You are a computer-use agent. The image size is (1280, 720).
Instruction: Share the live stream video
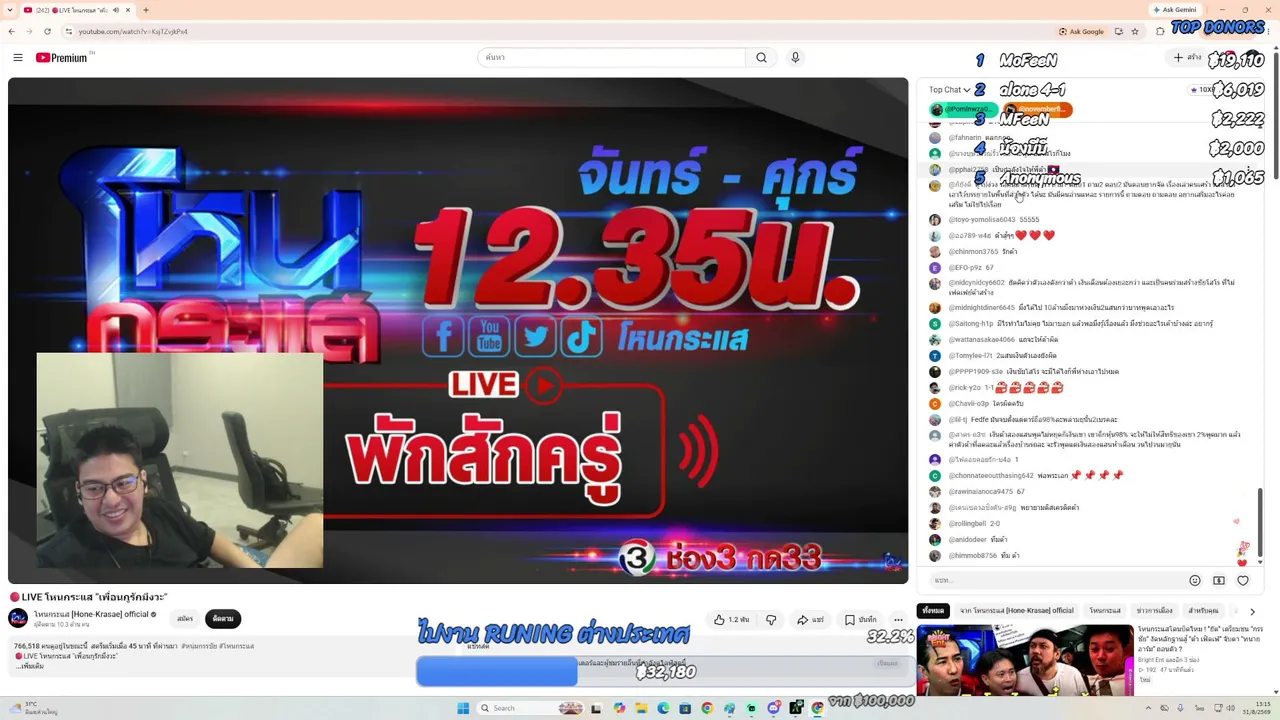coord(810,620)
